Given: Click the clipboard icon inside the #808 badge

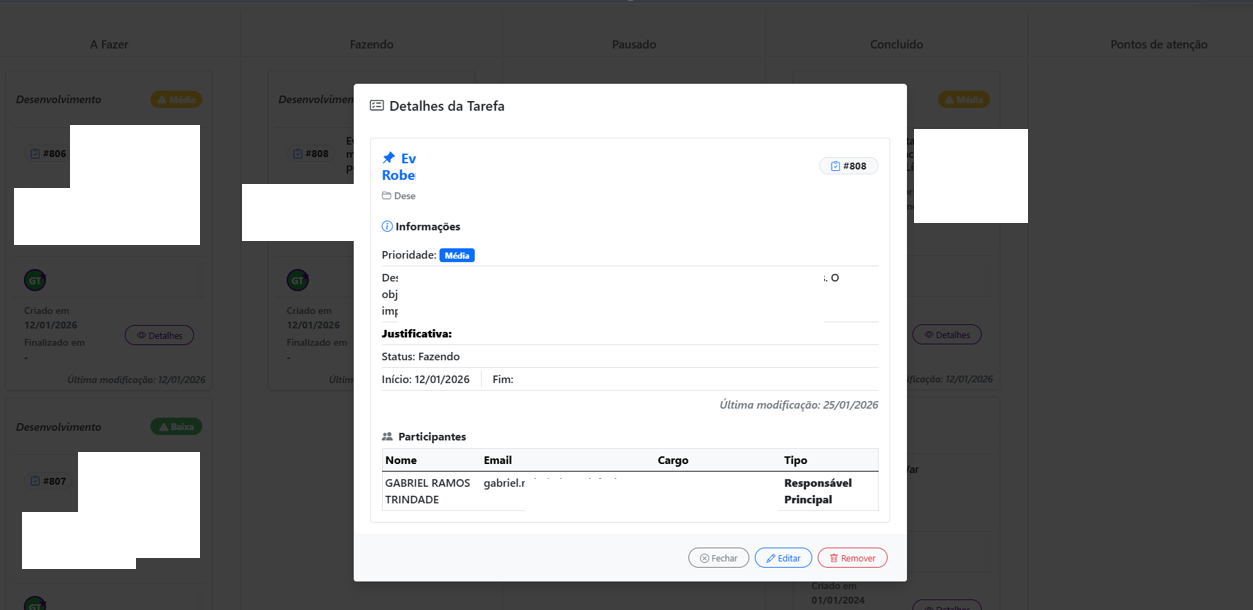Looking at the screenshot, I should click(837, 166).
